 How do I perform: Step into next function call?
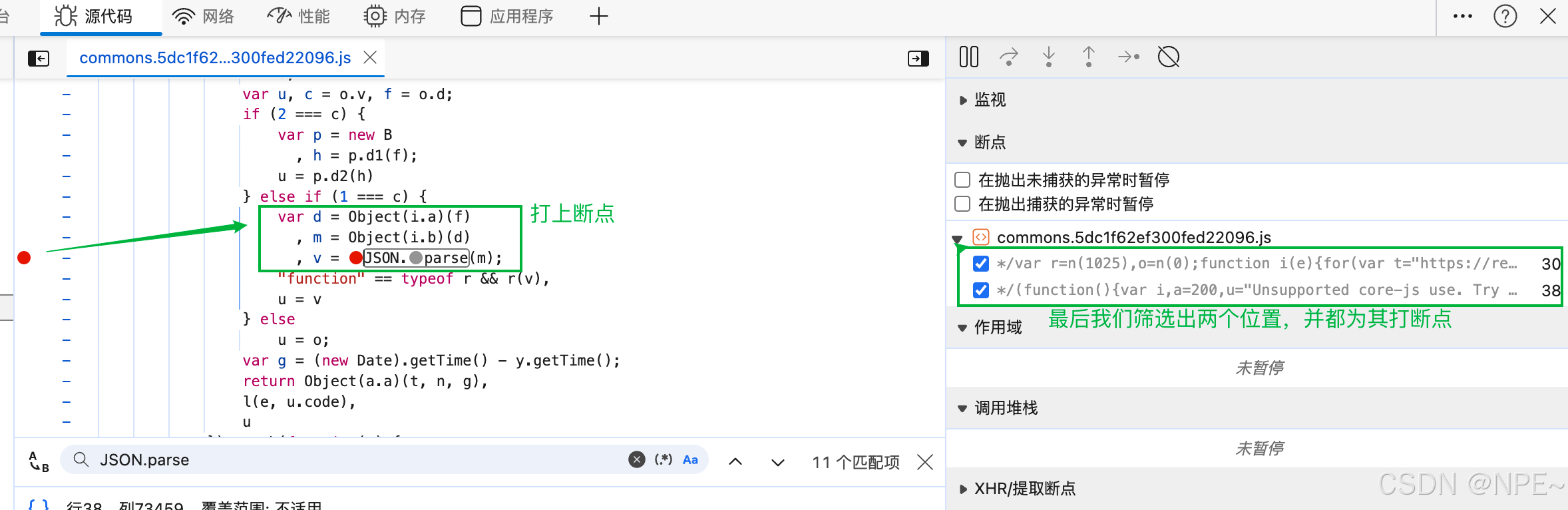[x=1049, y=57]
